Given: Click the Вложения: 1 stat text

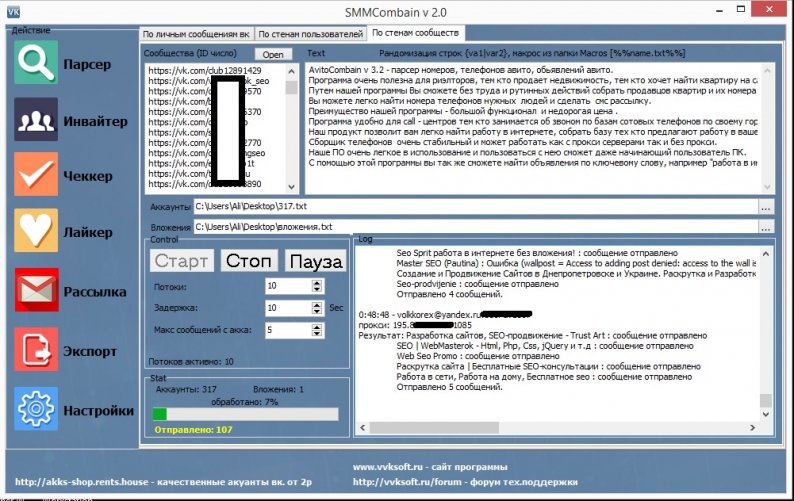Looking at the screenshot, I should click(x=279, y=390).
